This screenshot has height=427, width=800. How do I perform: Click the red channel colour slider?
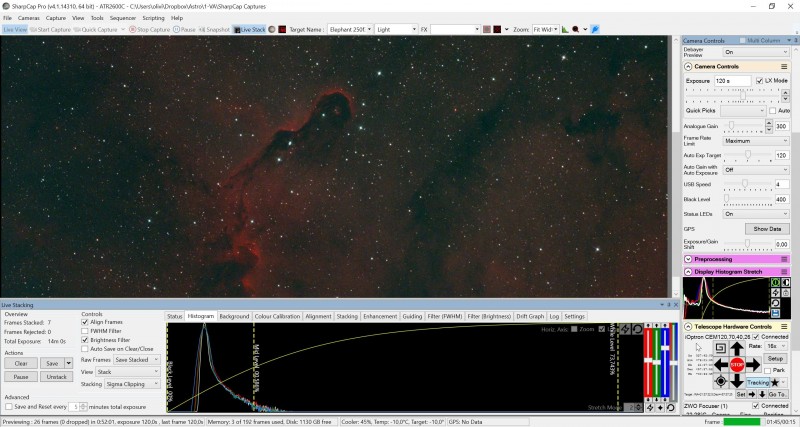pyautogui.click(x=648, y=361)
